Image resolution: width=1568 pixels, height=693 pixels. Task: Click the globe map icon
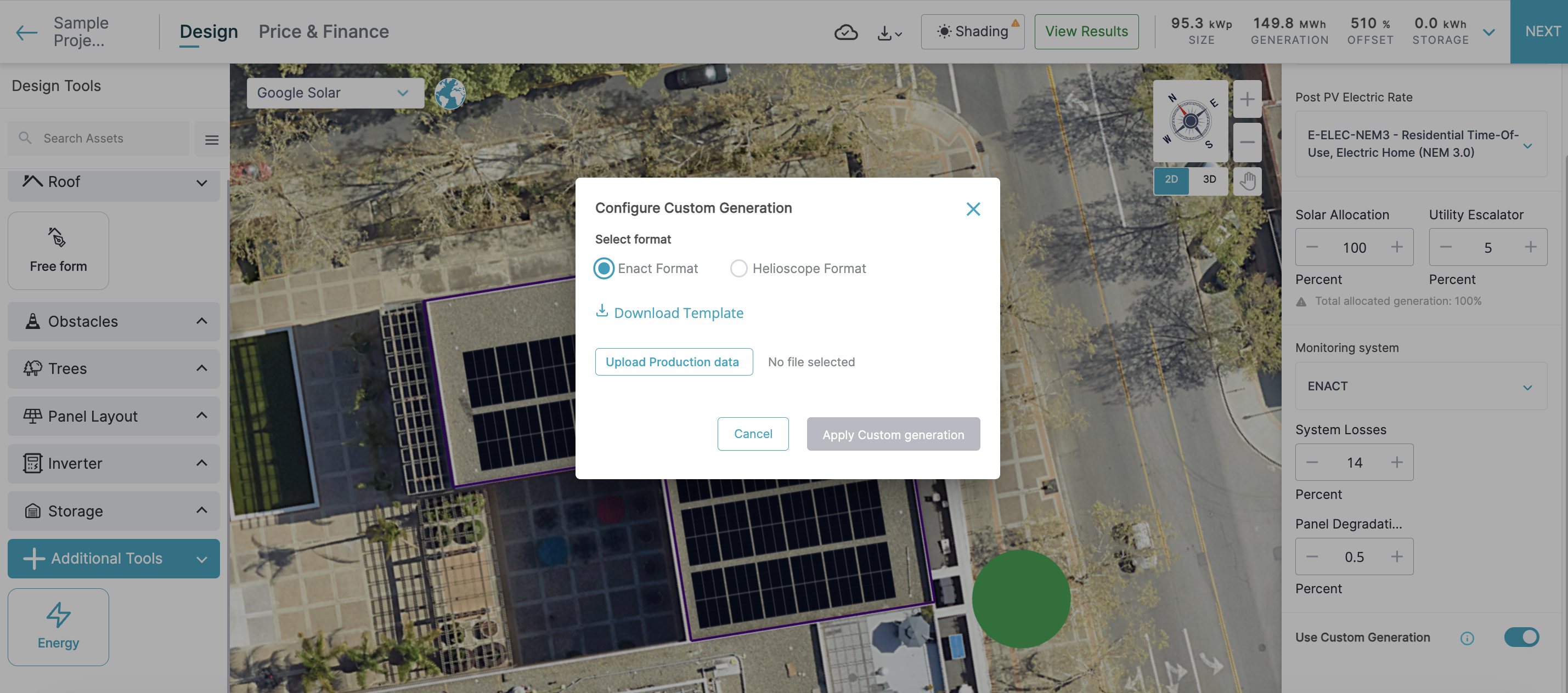pos(450,93)
